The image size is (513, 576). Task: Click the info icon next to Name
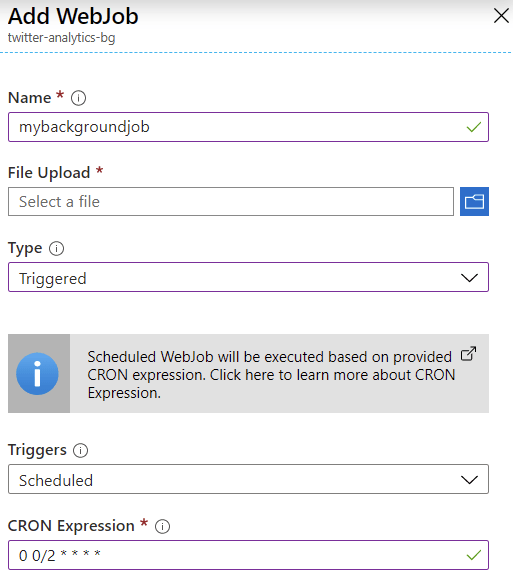(78, 98)
